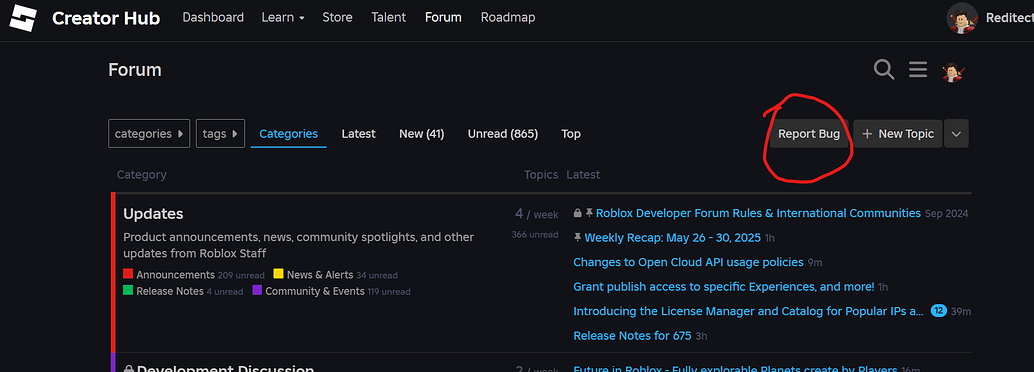Switch to the Categories tab

[x=288, y=134]
